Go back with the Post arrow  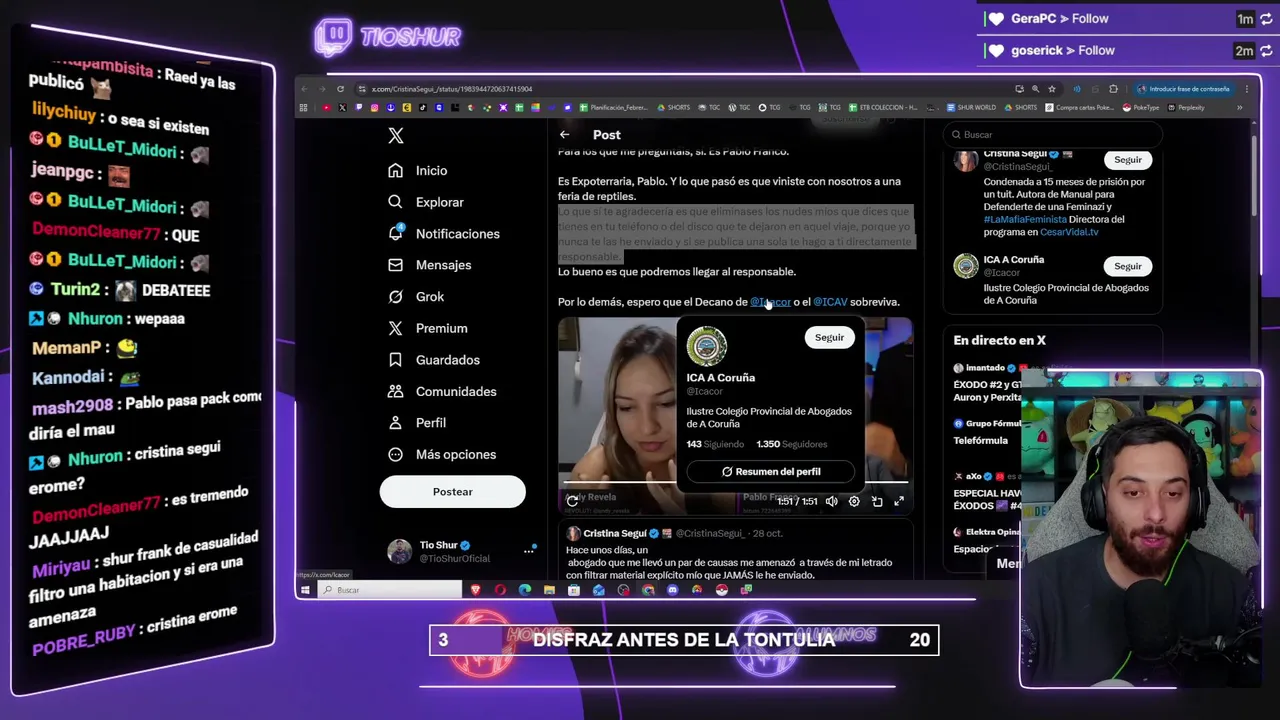564,135
